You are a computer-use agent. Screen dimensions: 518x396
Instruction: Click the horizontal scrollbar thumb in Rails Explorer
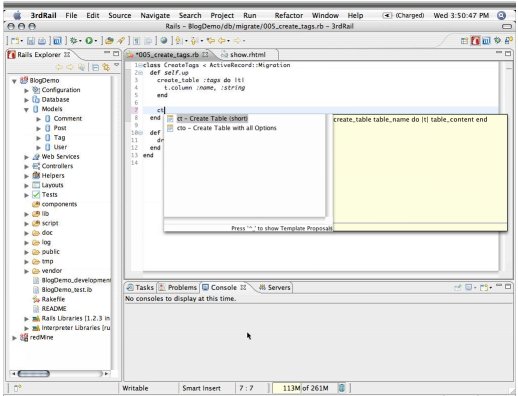point(34,374)
